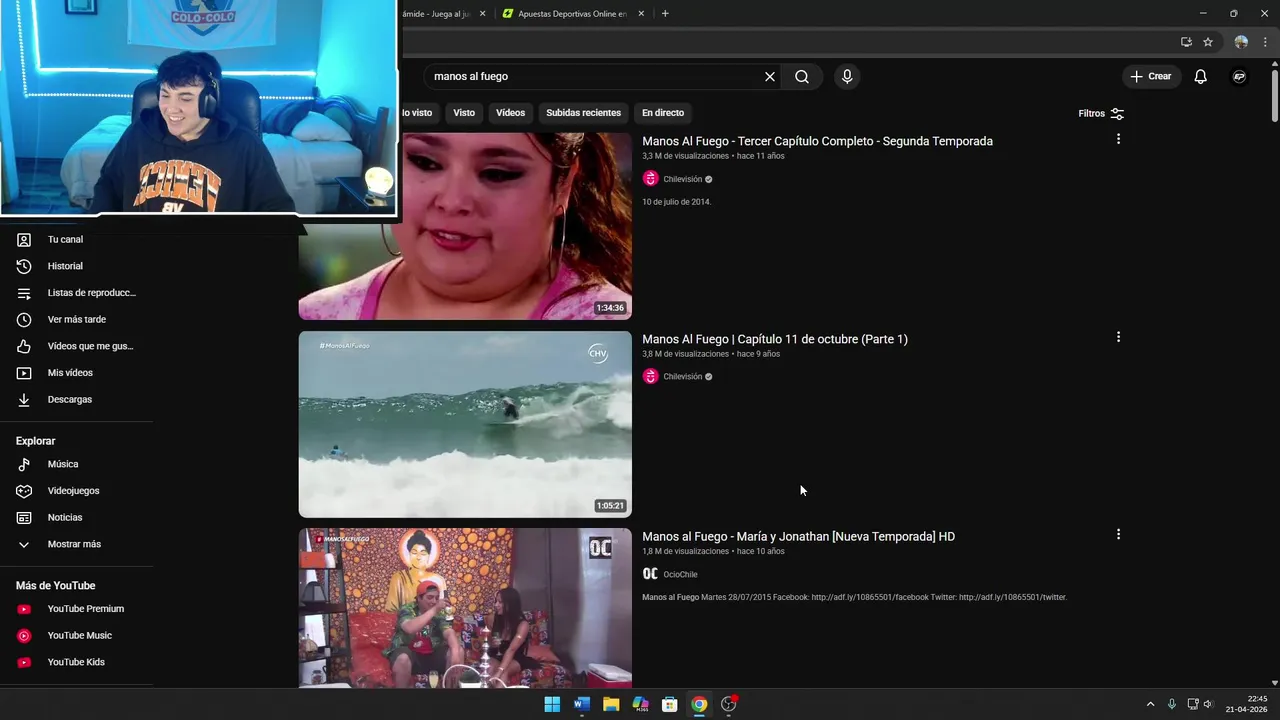Play the María y Jonathan video thumbnail
The width and height of the screenshot is (1280, 720).
pyautogui.click(x=465, y=608)
